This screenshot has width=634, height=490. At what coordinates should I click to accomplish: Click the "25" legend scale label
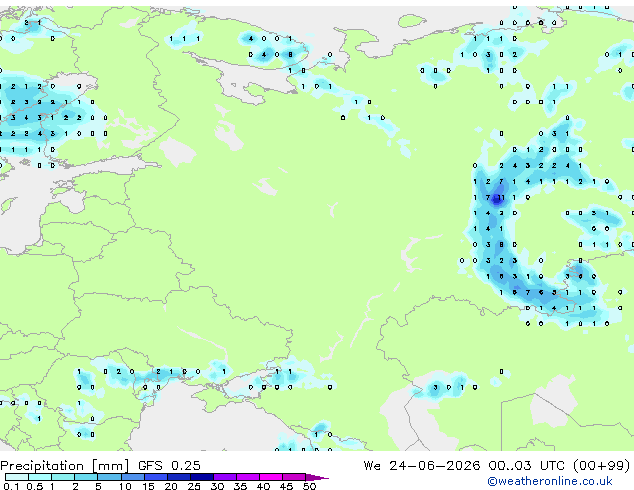(194, 486)
